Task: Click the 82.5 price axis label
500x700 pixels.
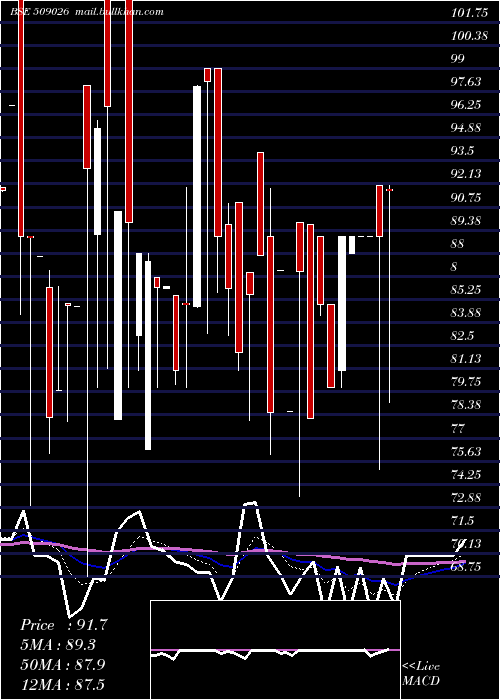Action: point(462,336)
